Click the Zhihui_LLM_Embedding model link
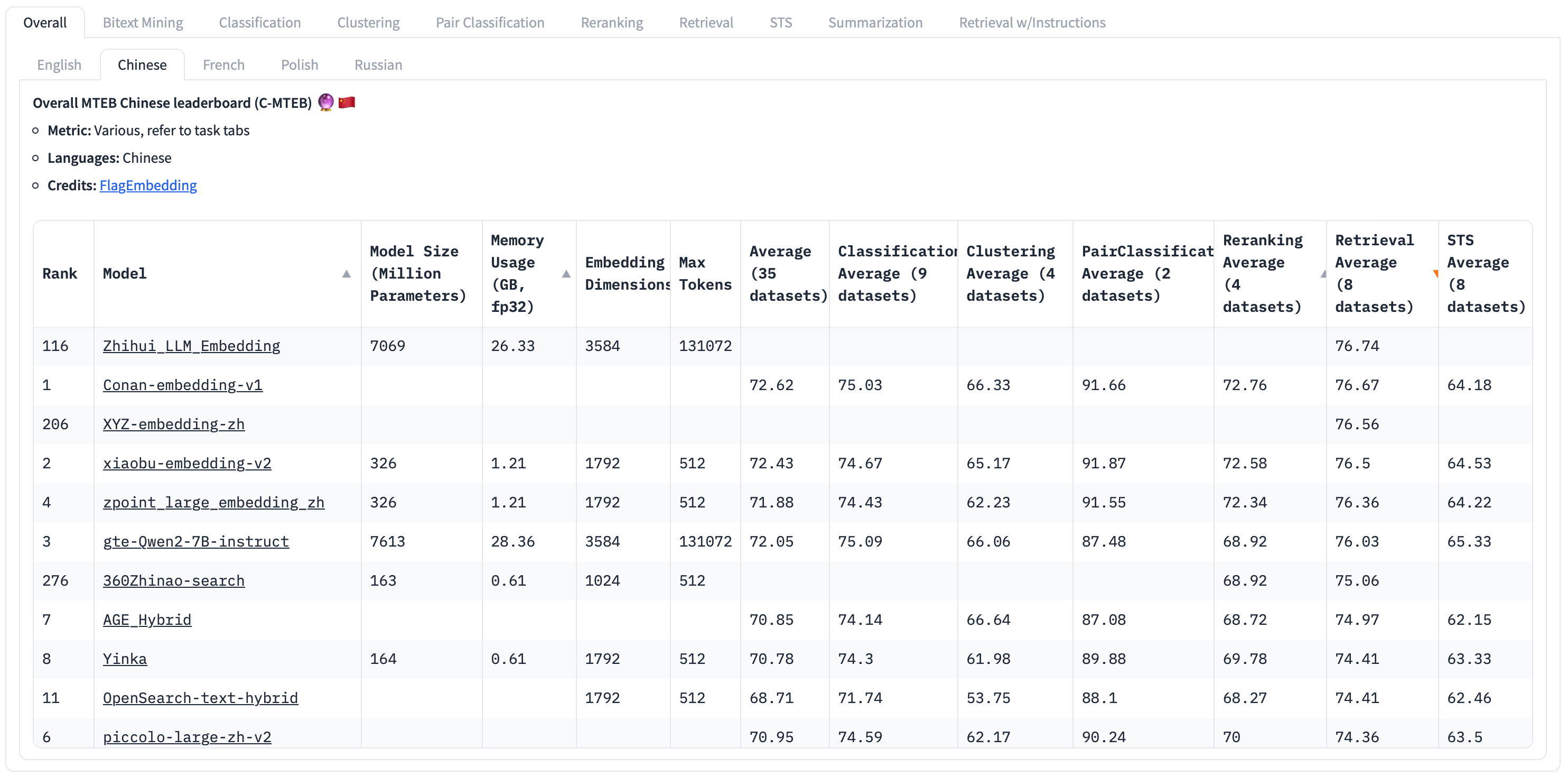 pos(191,346)
